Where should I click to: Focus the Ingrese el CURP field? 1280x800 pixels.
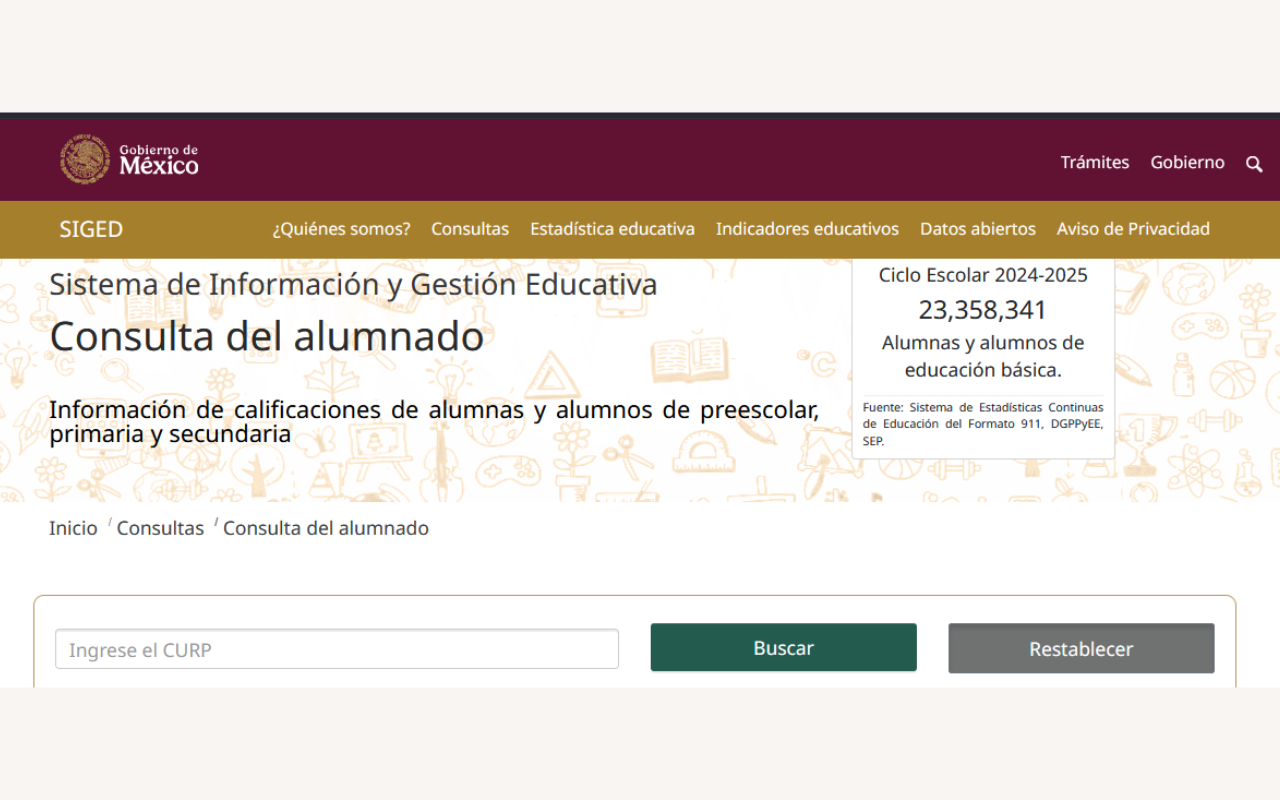tap(337, 649)
